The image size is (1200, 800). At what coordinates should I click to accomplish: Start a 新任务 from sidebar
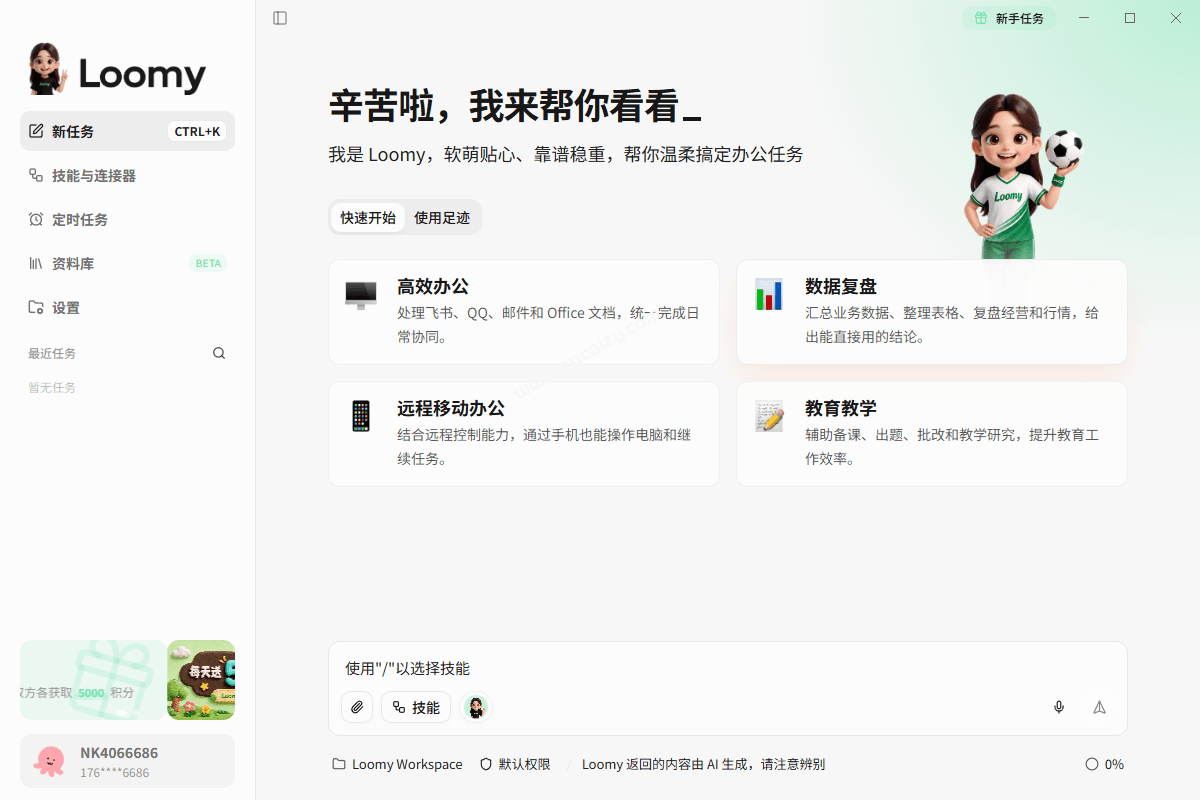click(x=127, y=131)
